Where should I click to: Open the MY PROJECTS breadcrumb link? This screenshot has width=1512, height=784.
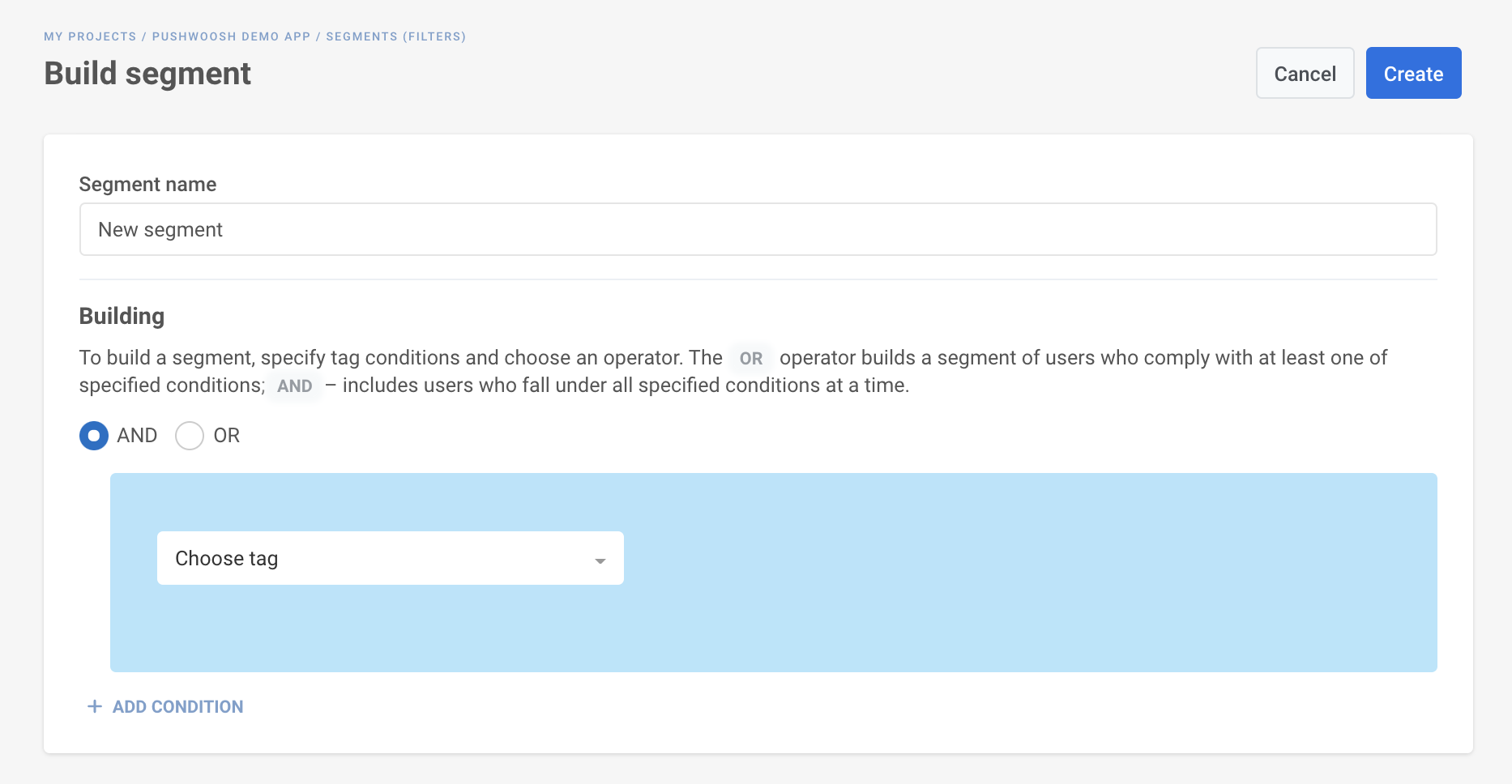point(90,36)
